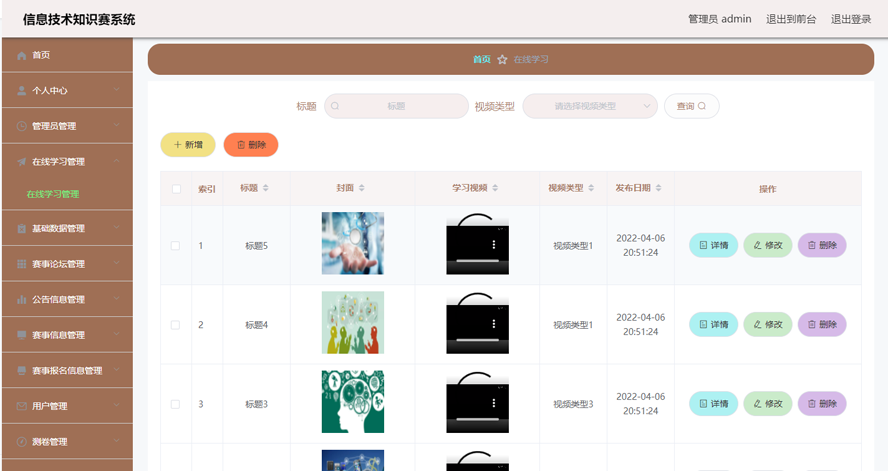Viewport: 888px width, 471px height.
Task: Tick the select-all checkbox in table header
Action: pyautogui.click(x=176, y=189)
